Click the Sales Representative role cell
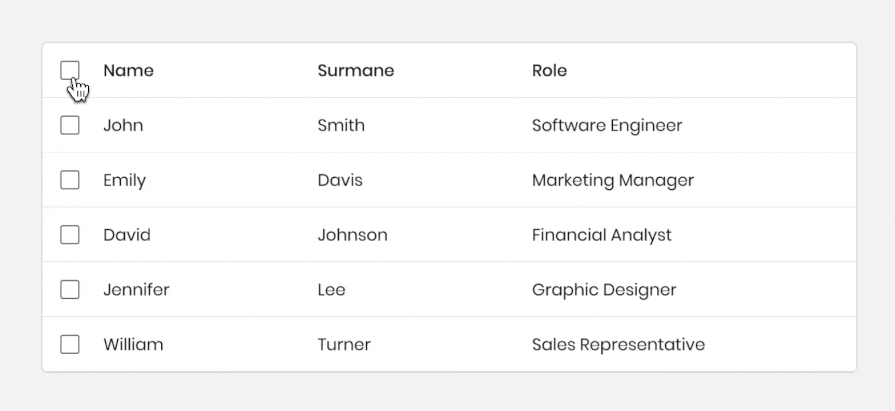 point(618,344)
